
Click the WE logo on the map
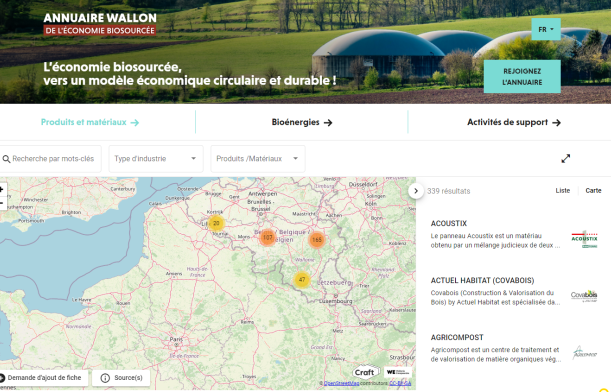398,372
